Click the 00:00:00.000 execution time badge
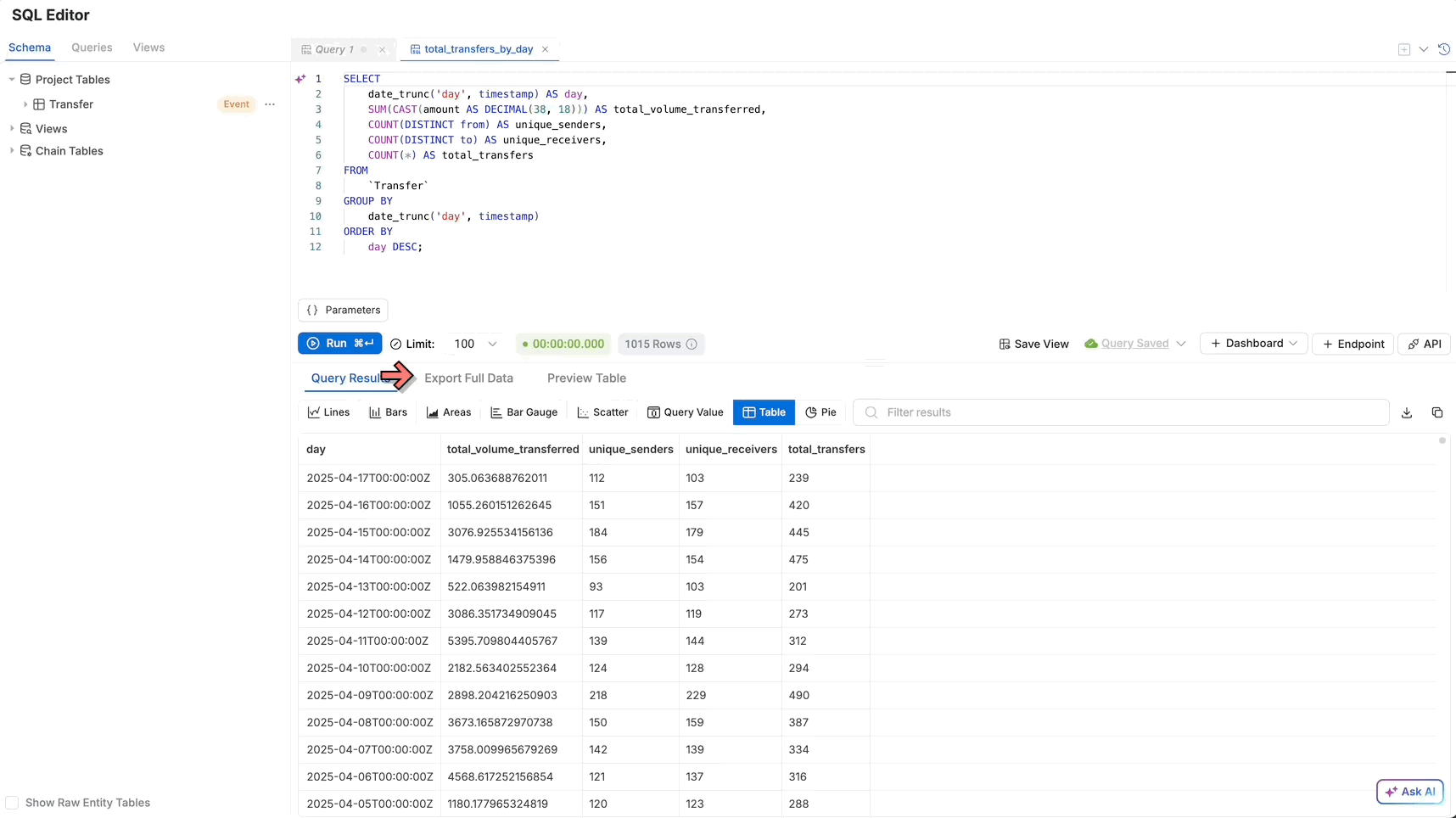 [x=563, y=344]
